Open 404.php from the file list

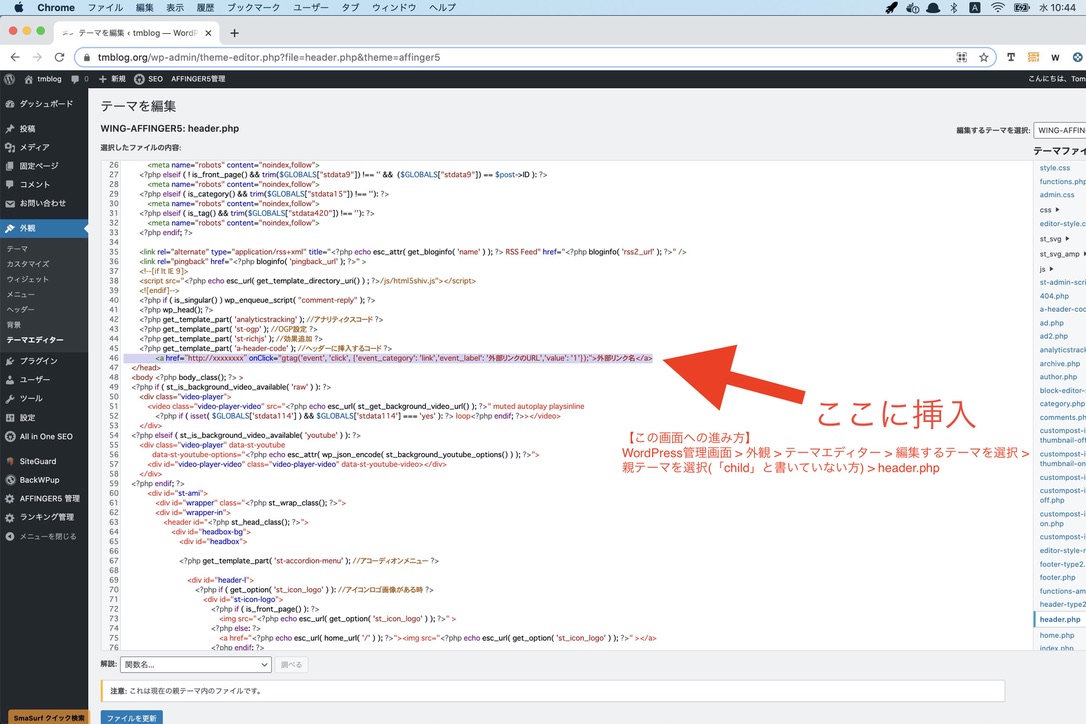(x=1054, y=296)
